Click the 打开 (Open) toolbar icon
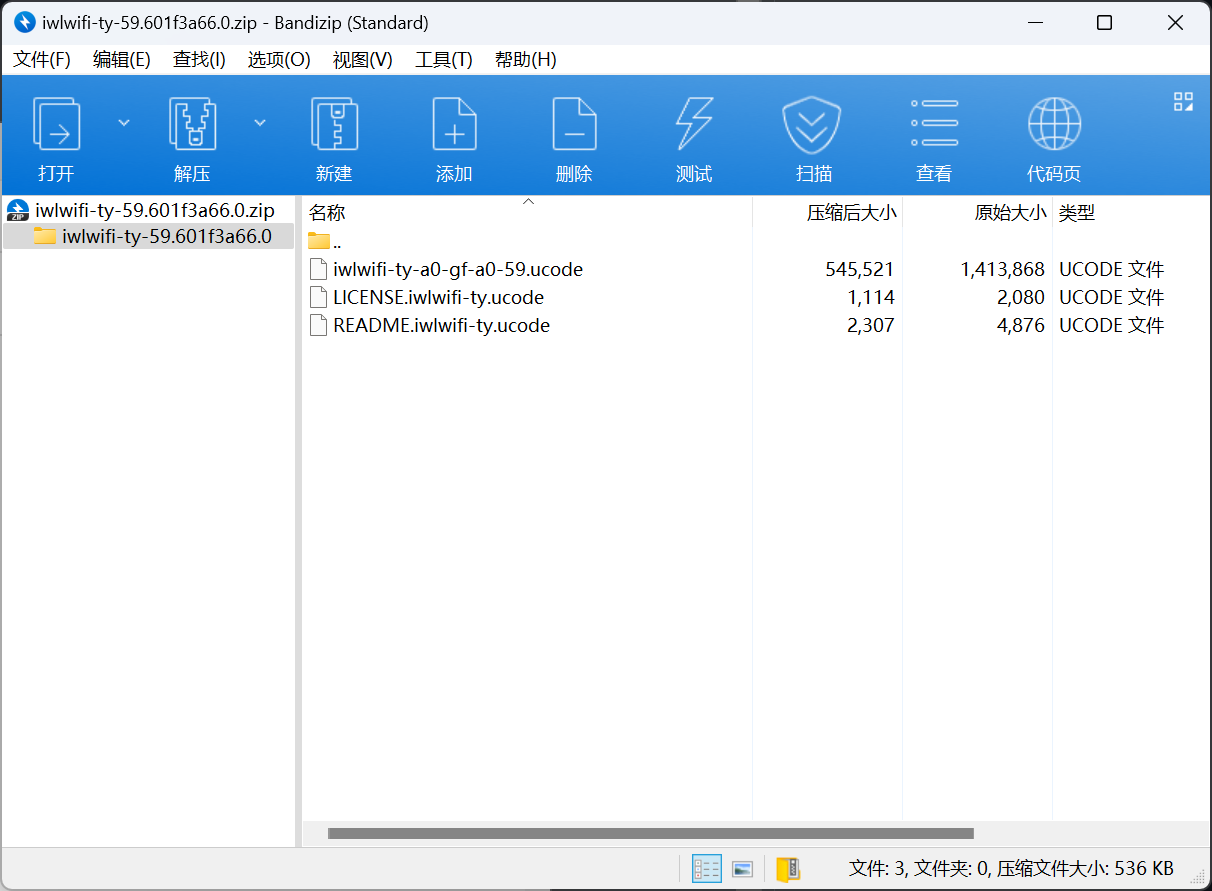 (x=56, y=125)
